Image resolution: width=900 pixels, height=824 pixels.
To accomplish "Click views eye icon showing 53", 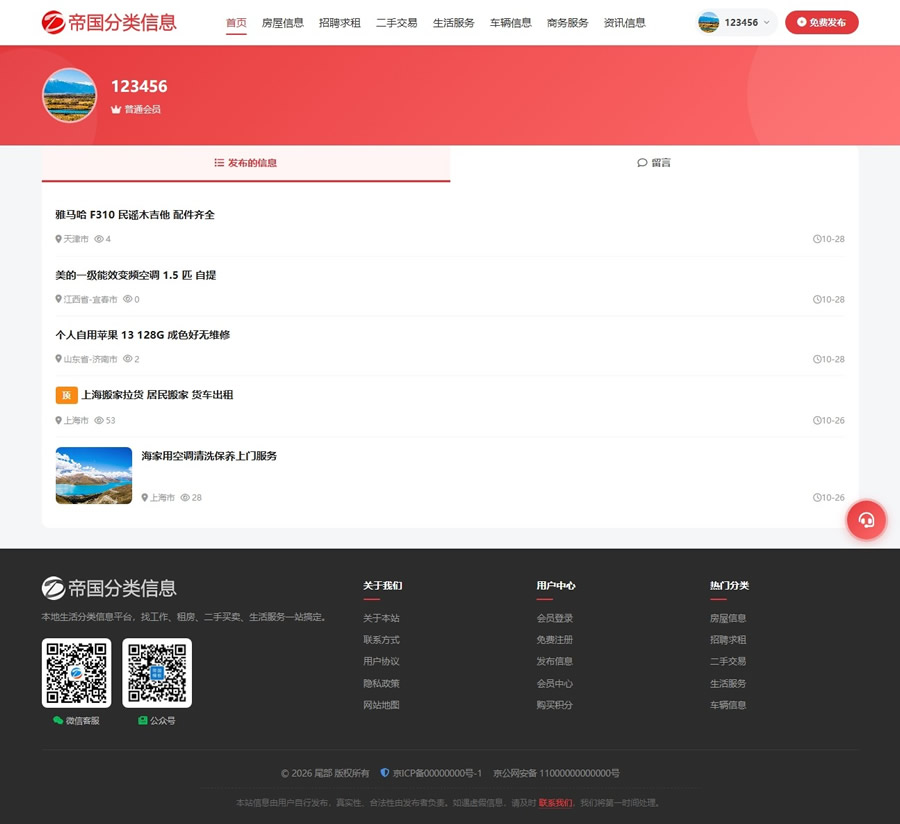I will pos(99,420).
